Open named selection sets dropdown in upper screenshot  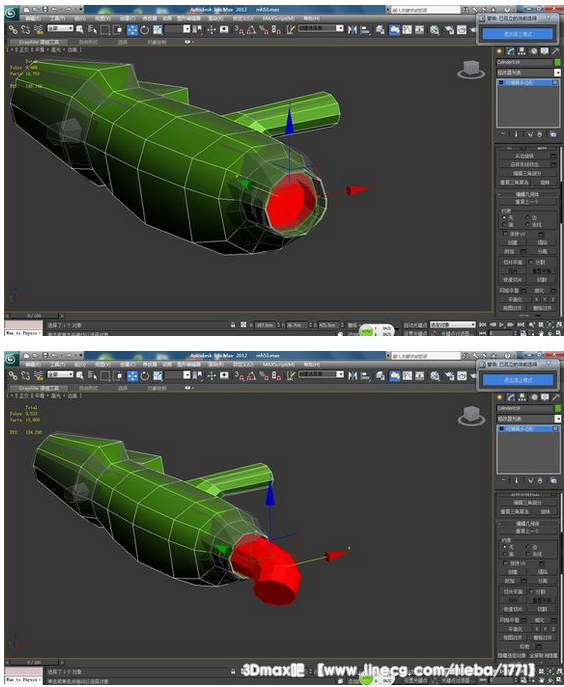pos(321,28)
